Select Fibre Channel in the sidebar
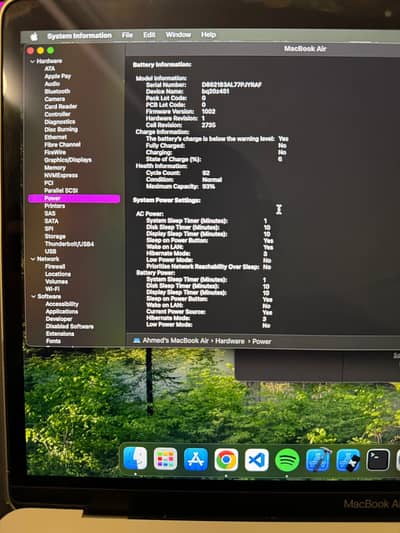 (x=63, y=144)
